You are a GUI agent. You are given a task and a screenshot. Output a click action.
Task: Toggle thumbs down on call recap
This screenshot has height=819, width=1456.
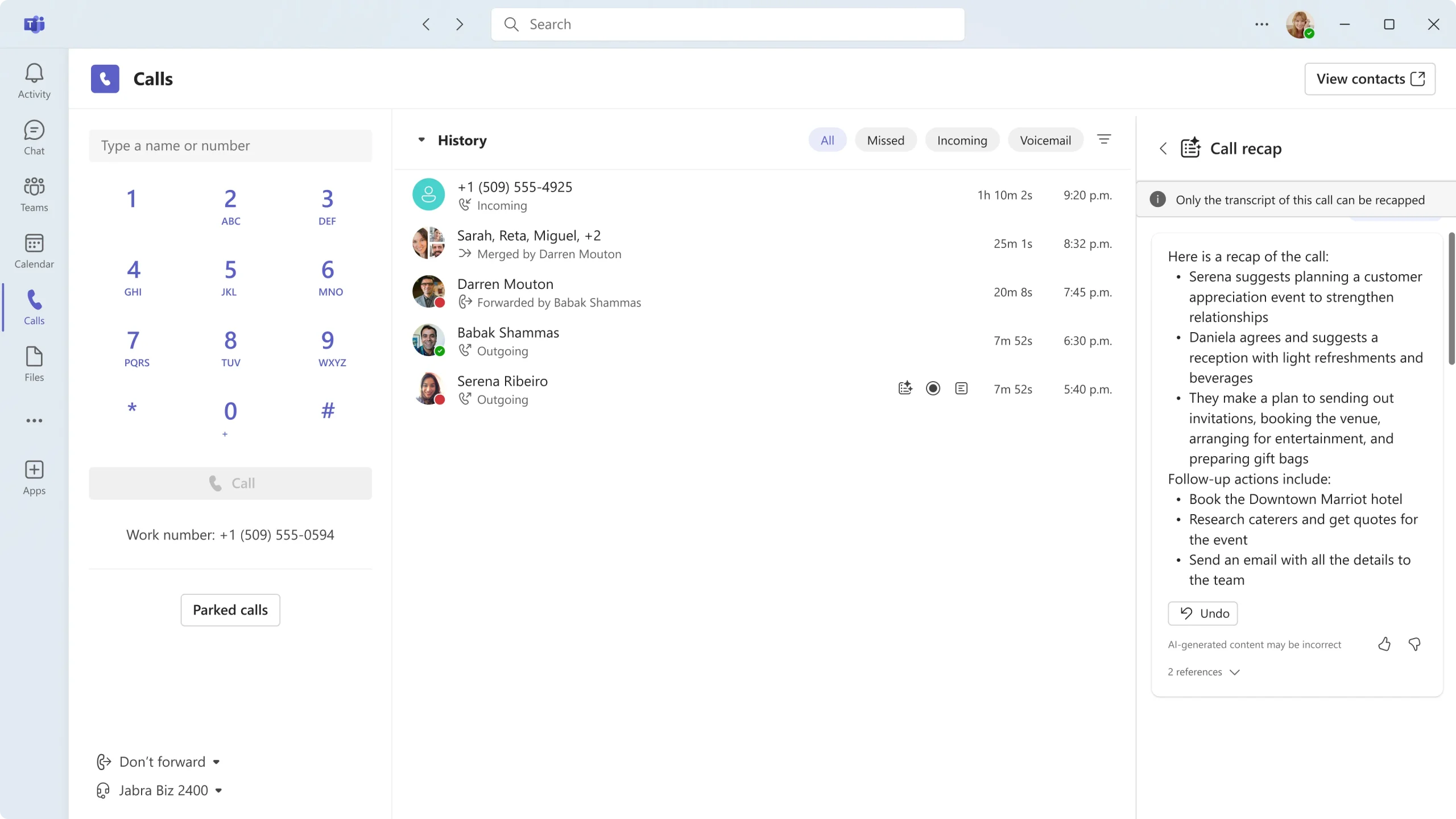(x=1415, y=644)
